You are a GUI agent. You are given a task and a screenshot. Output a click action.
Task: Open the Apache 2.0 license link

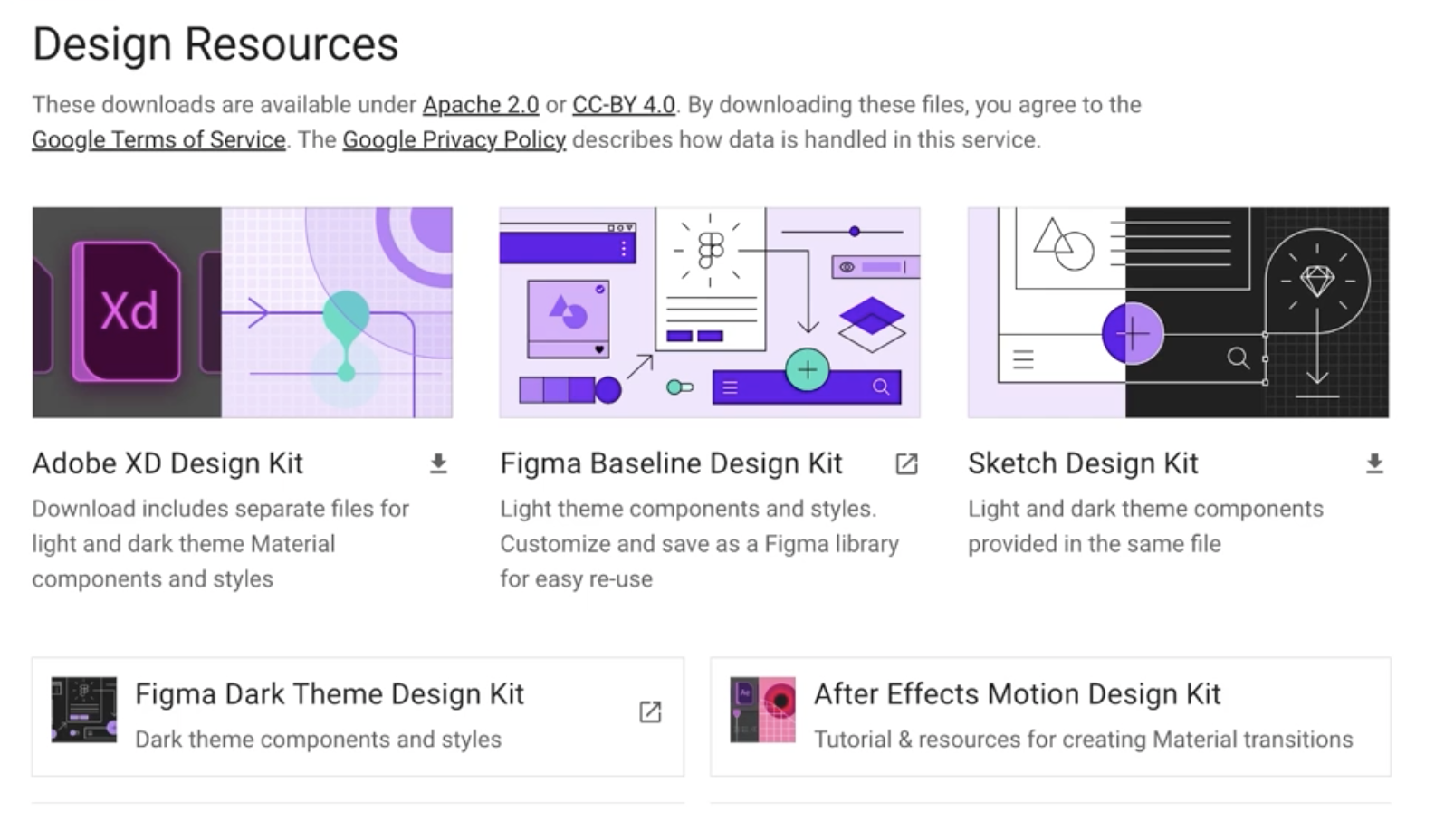click(481, 105)
